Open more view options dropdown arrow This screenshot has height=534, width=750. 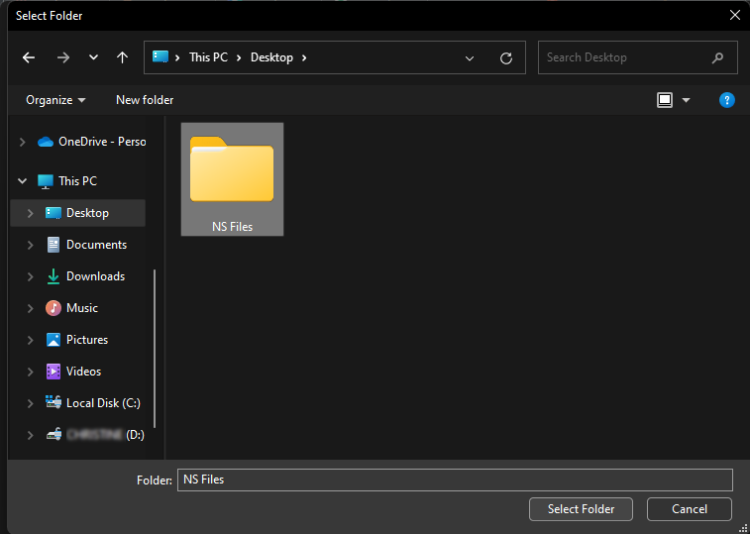[x=686, y=100]
